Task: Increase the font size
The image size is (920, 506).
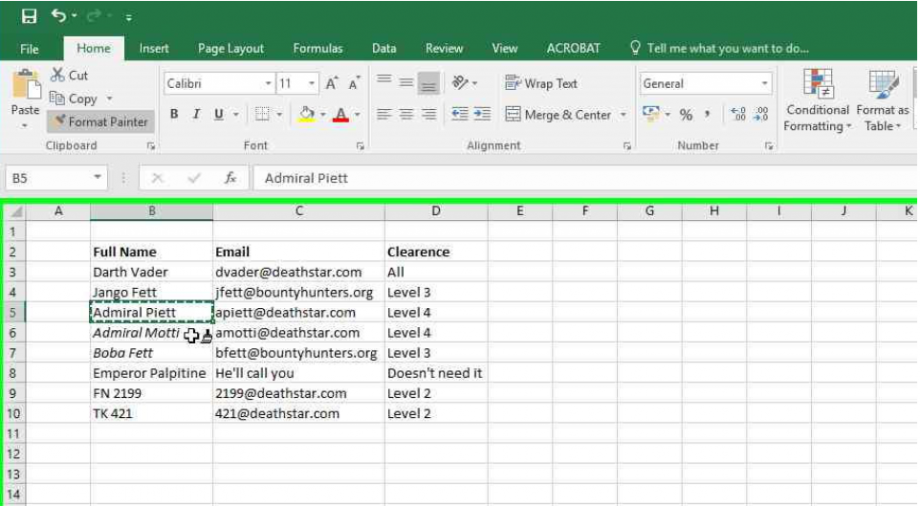Action: pyautogui.click(x=332, y=83)
